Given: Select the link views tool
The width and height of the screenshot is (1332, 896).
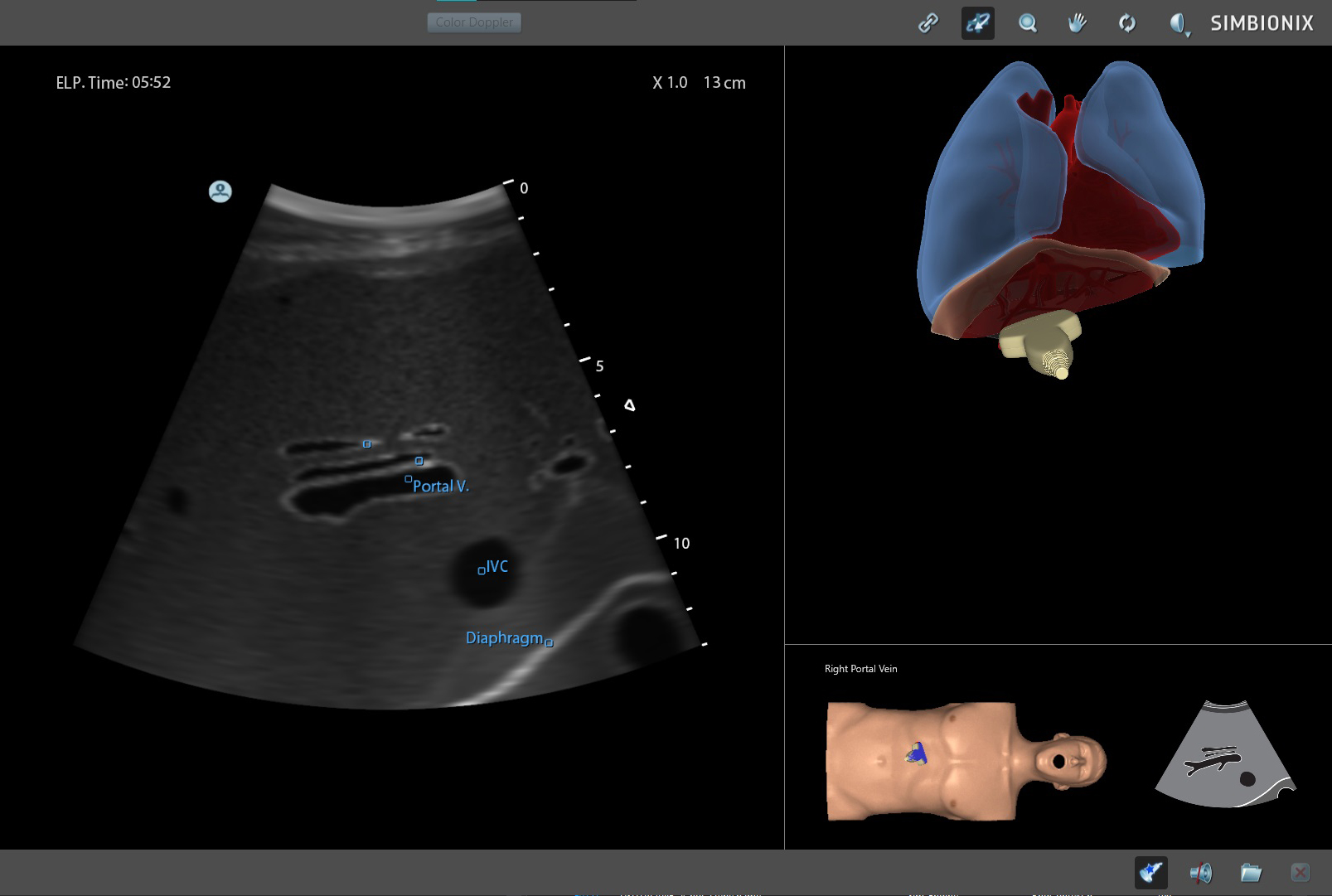Looking at the screenshot, I should click(x=928, y=22).
